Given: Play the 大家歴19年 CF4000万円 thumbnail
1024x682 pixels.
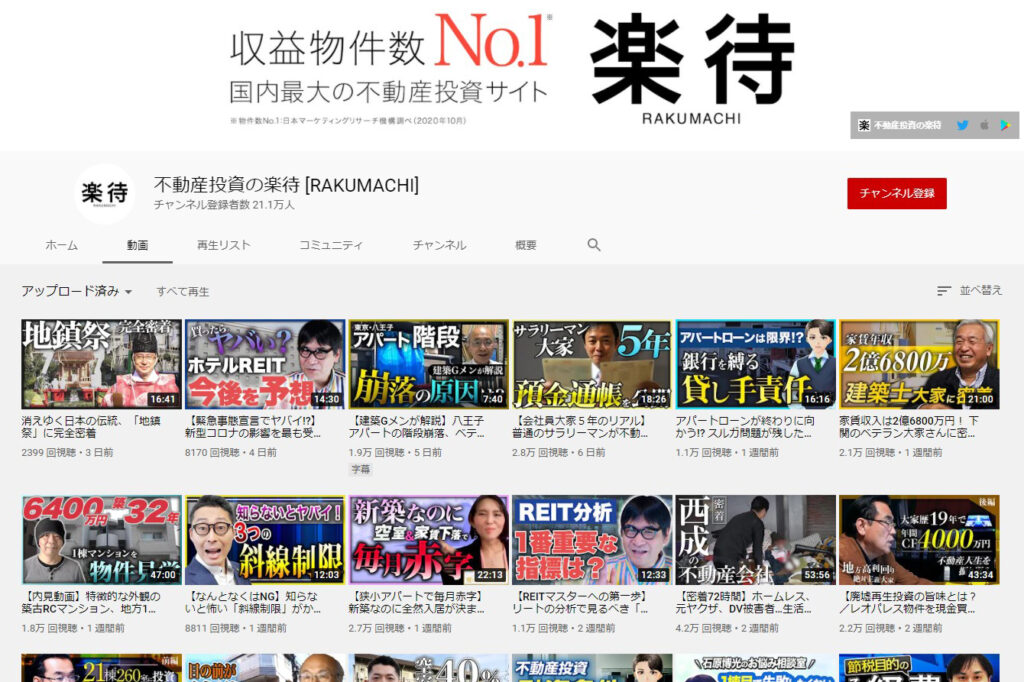Looking at the screenshot, I should 919,540.
